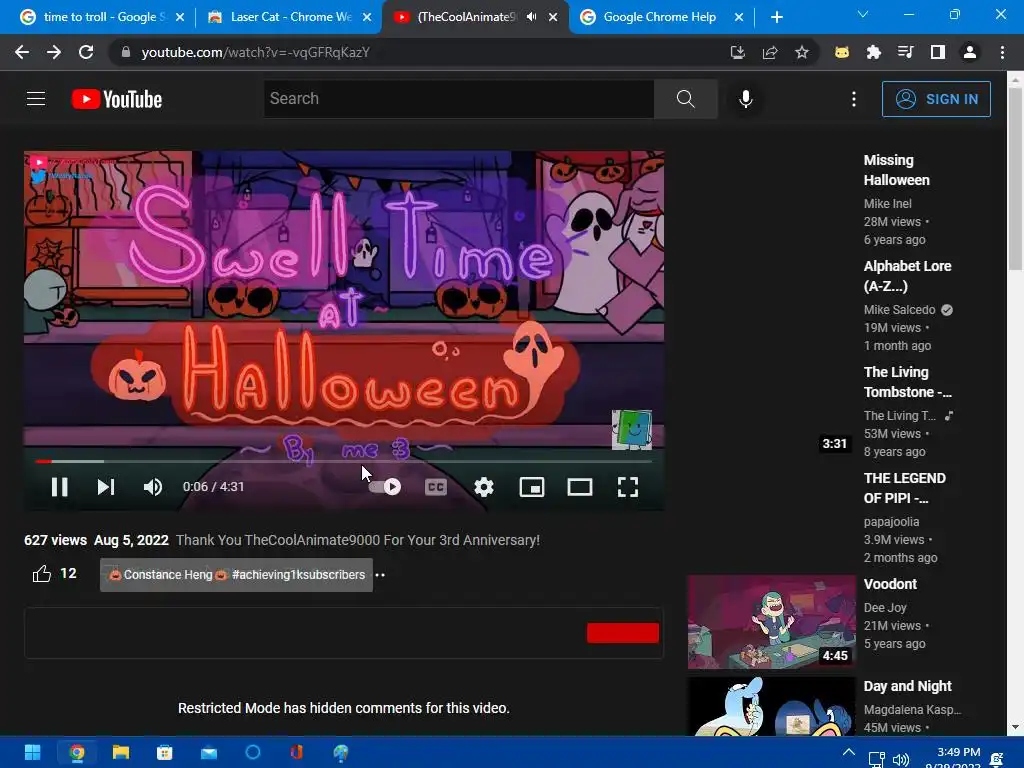Open THE LEGEND OF PIPI video
1024x768 pixels.
click(x=904, y=488)
